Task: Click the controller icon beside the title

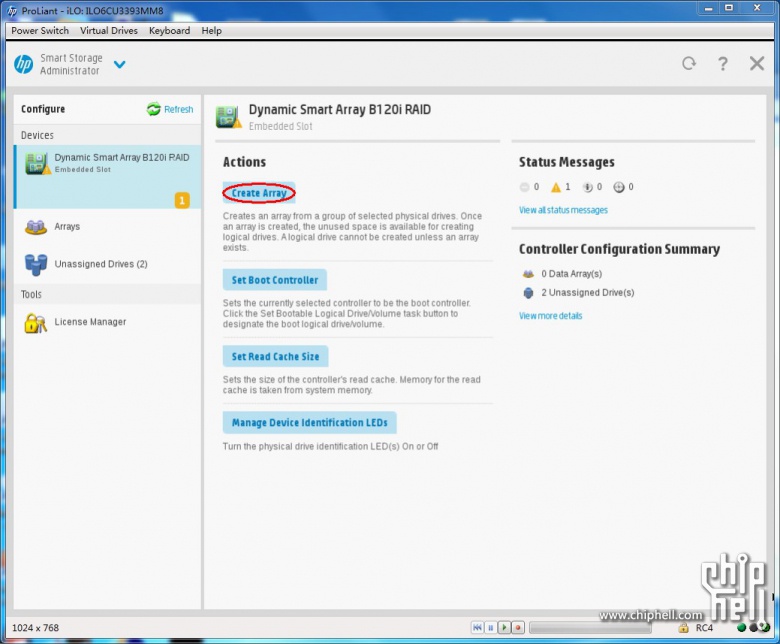Action: click(229, 117)
